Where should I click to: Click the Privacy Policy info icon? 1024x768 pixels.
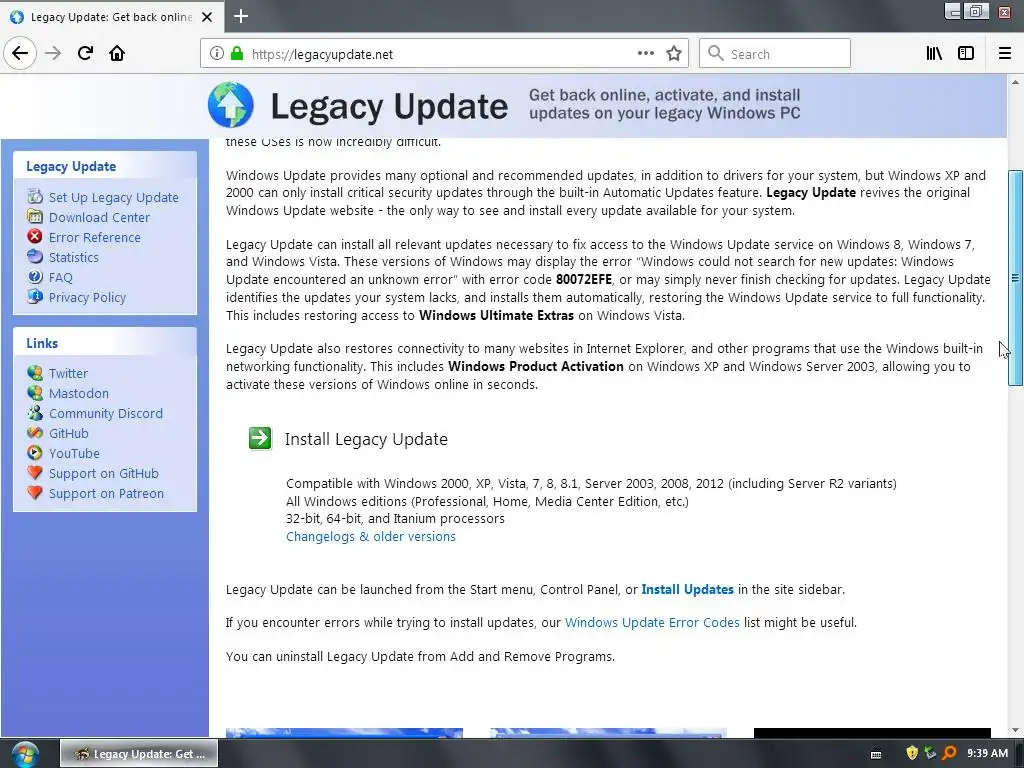[35, 296]
